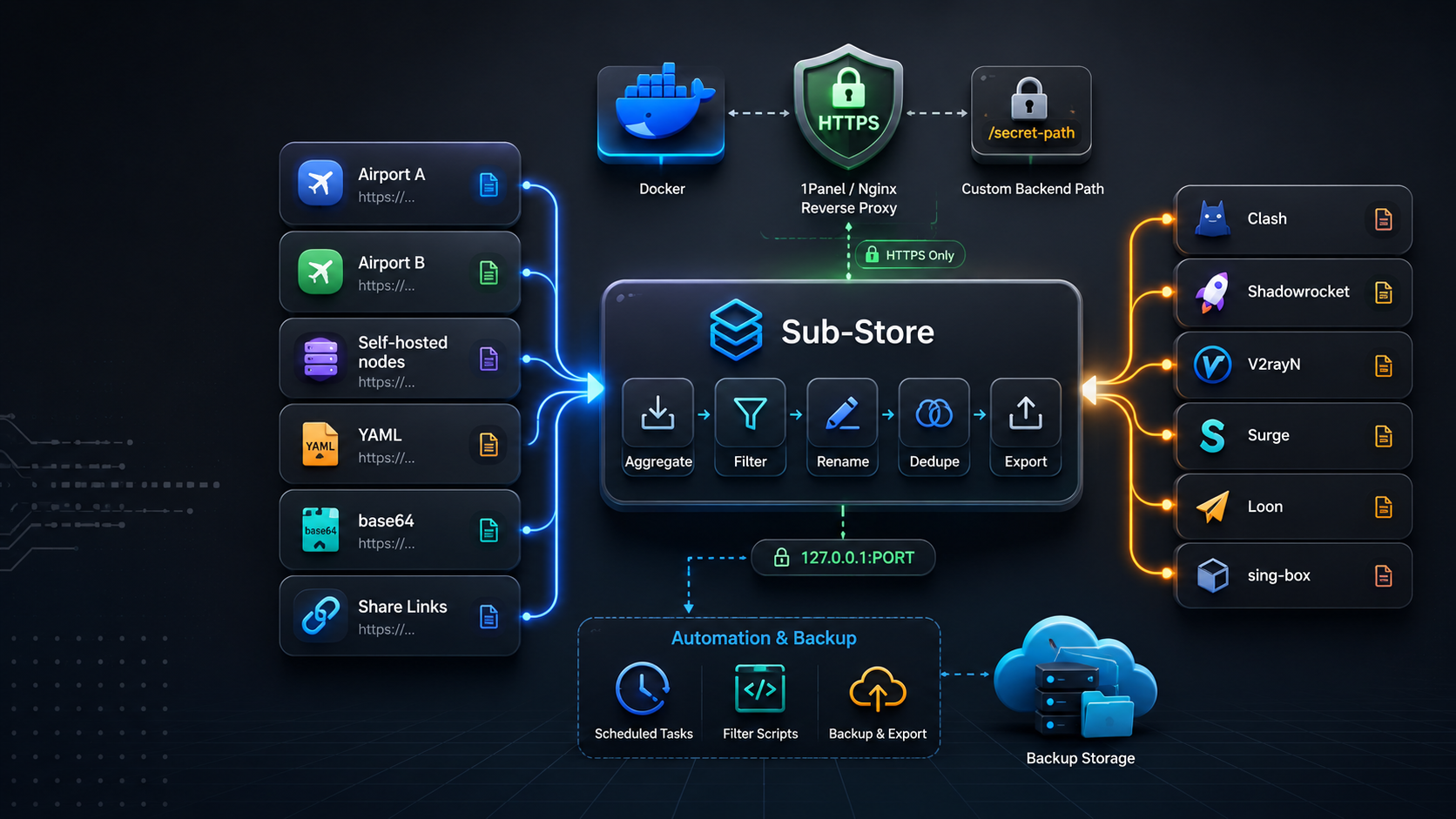This screenshot has width=1456, height=819.
Task: Click the Export step tile in Sub-Store
Action: tap(1026, 427)
